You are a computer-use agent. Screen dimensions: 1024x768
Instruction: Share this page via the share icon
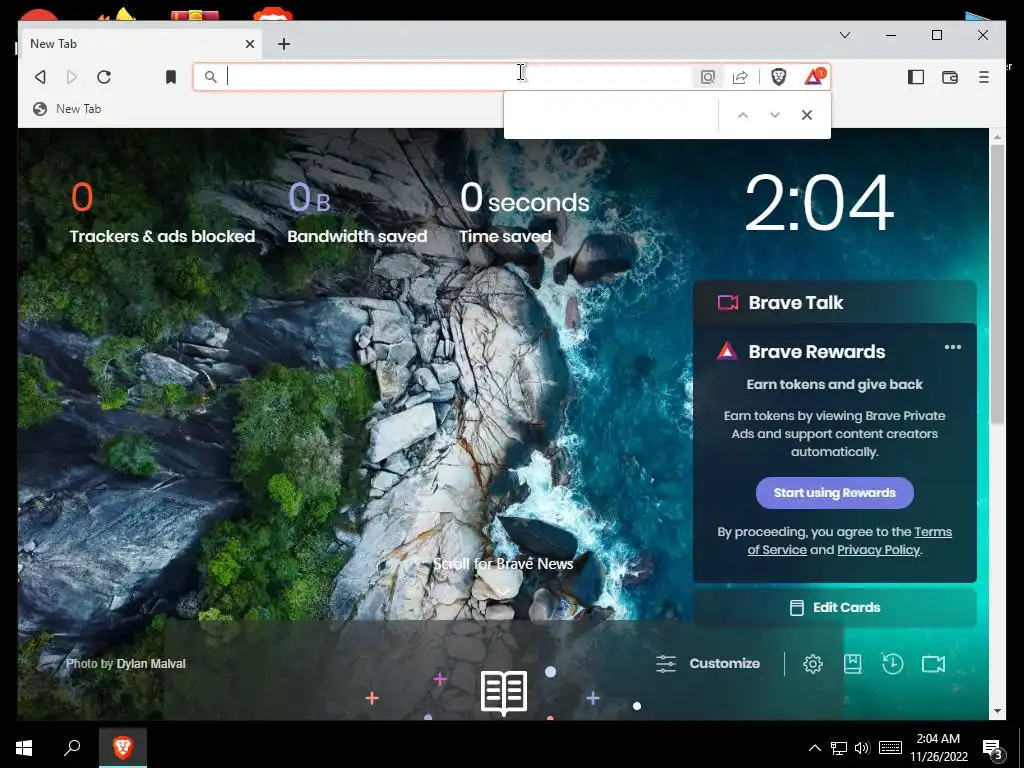[740, 77]
